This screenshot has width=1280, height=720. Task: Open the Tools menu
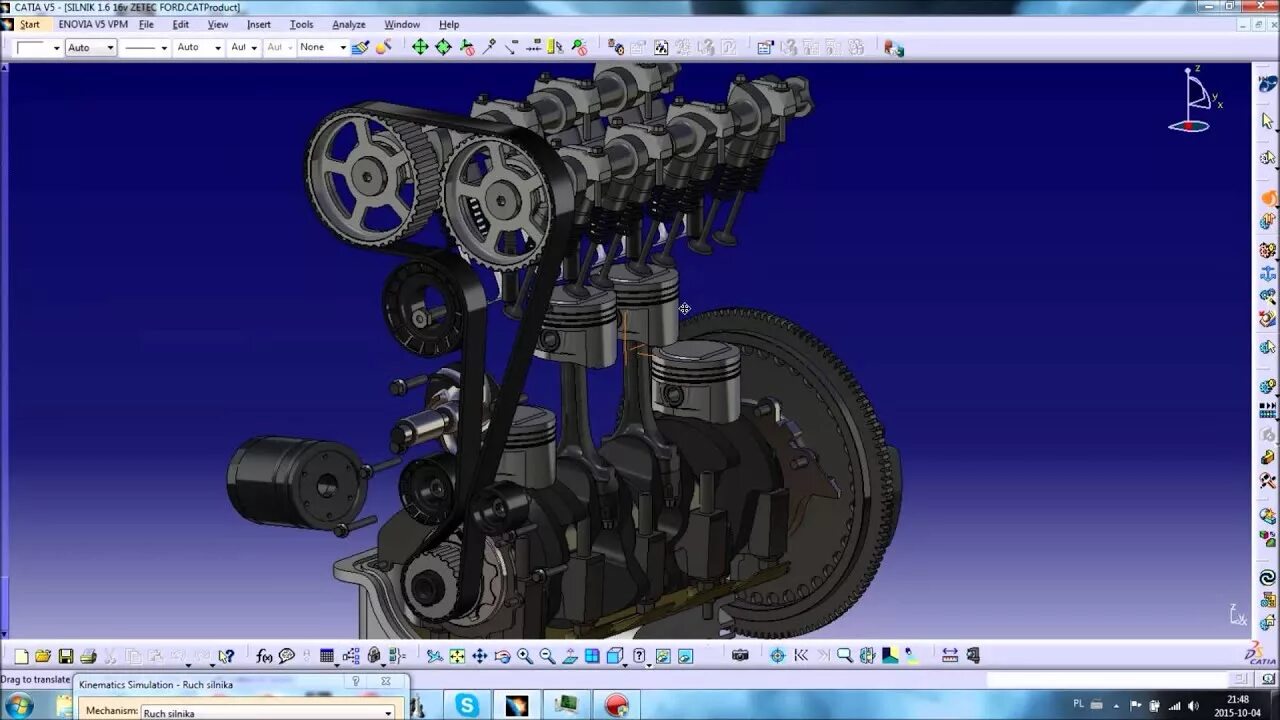click(x=301, y=24)
